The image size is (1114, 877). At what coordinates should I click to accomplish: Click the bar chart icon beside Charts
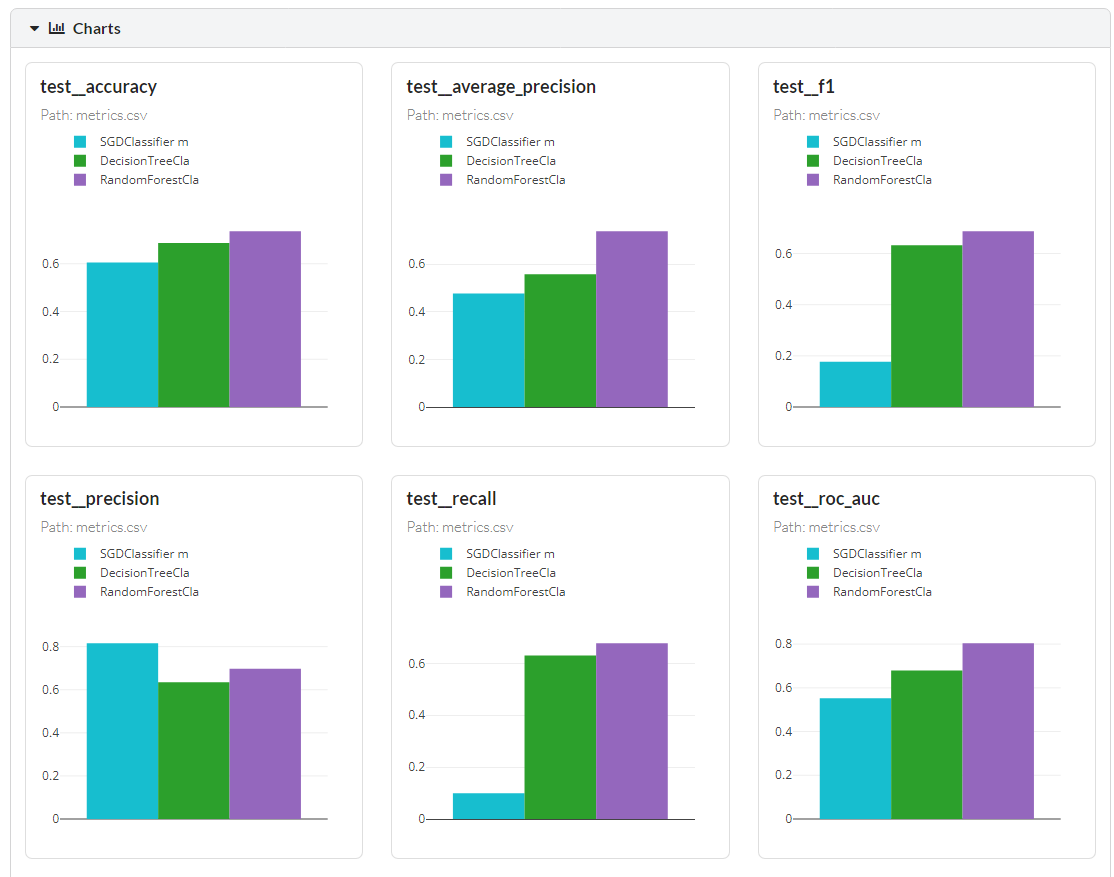point(56,29)
